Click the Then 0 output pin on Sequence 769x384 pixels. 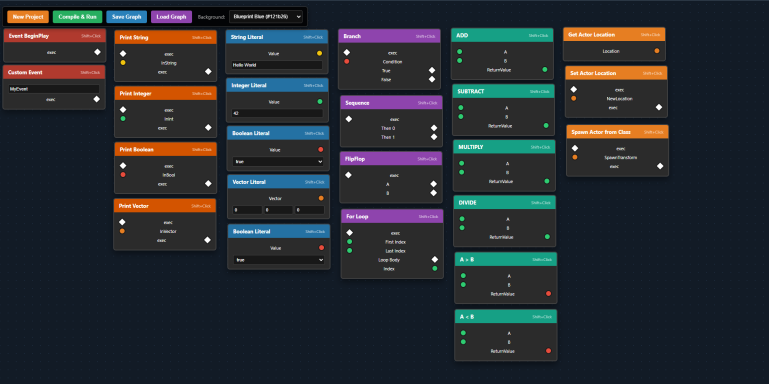click(x=434, y=128)
